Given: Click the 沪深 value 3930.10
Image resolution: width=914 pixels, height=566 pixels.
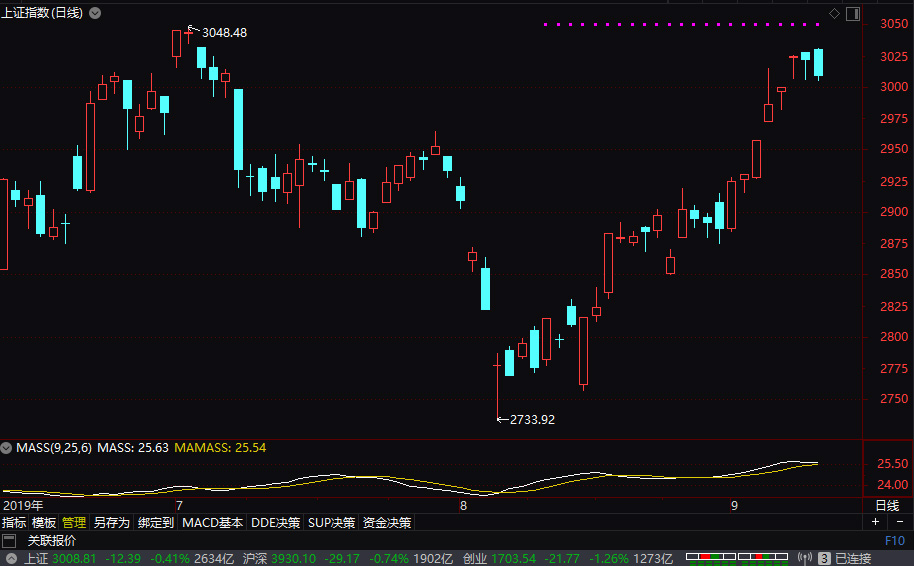Looking at the screenshot, I should pos(293,558).
